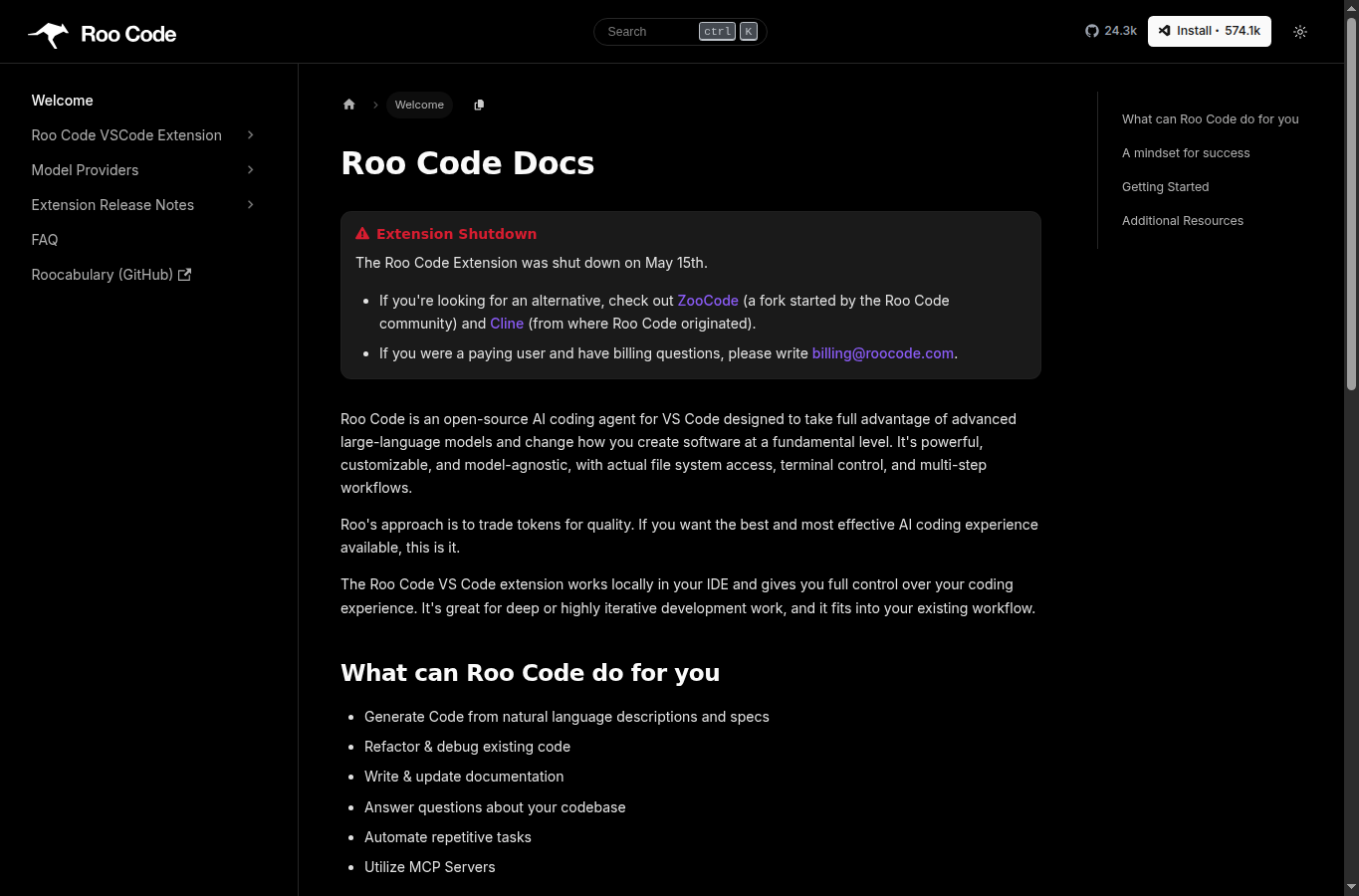Click 'Refactor & debug existing code' list item
This screenshot has width=1359, height=896.
coord(468,747)
